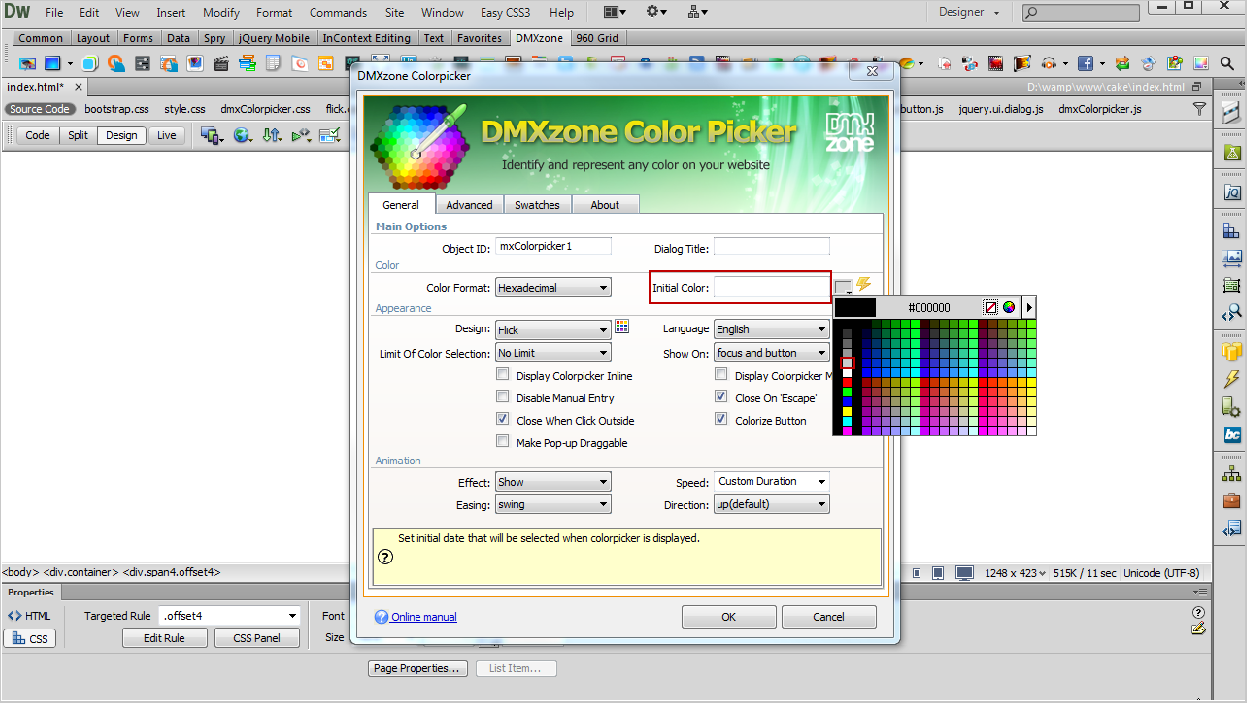Toggle the Colorize Button checkbox

pyautogui.click(x=721, y=420)
